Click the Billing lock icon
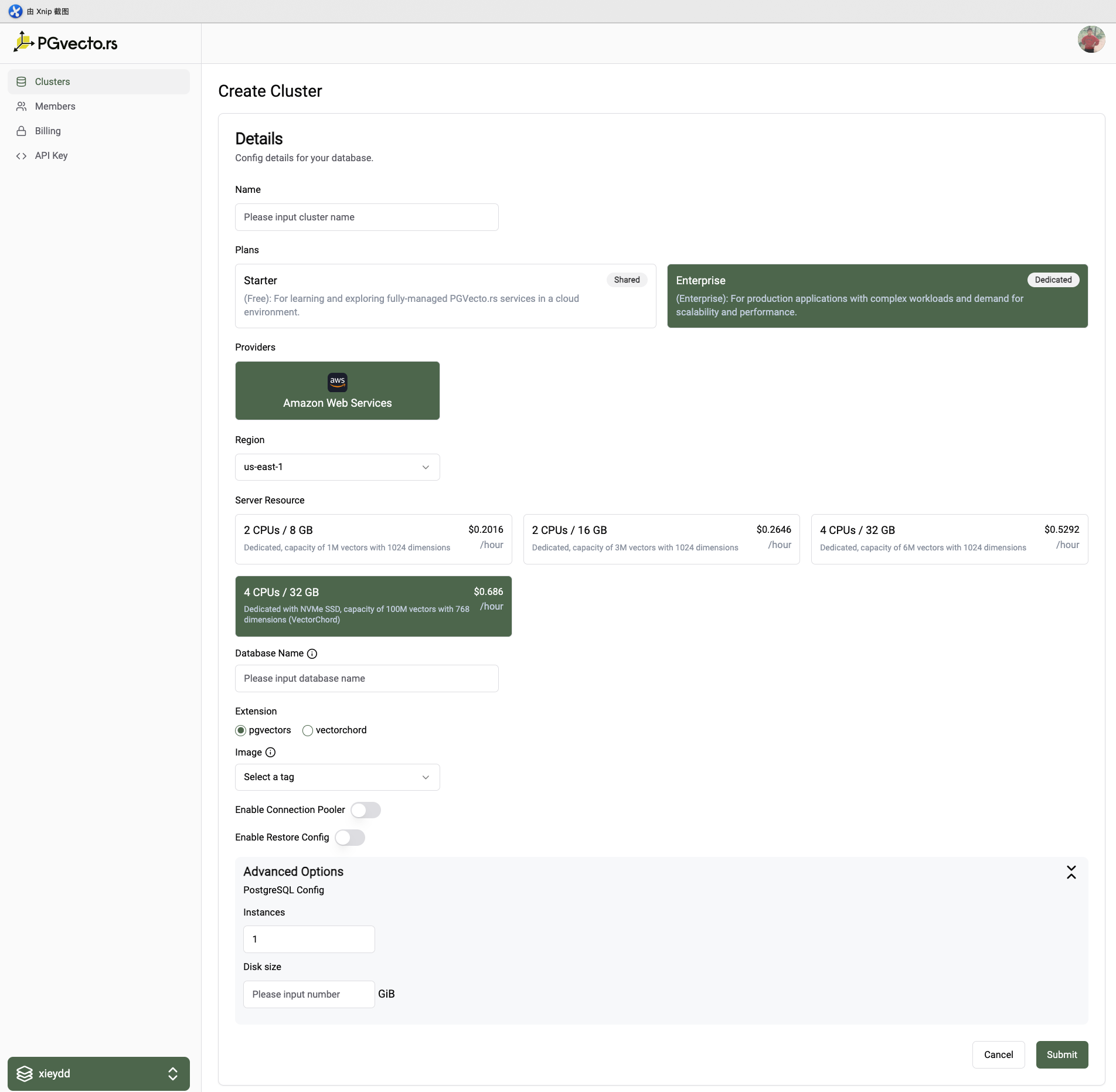This screenshot has width=1116, height=1092. click(x=22, y=131)
